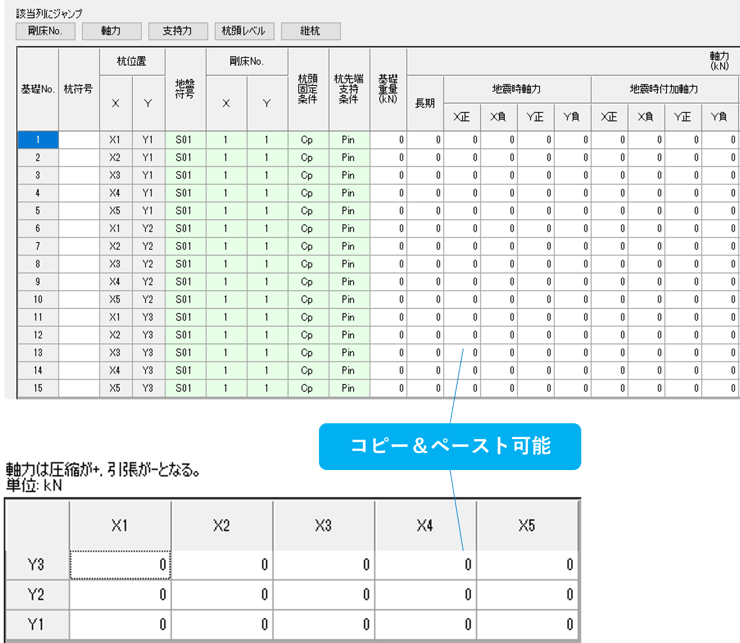Image resolution: width=740 pixels, height=643 pixels.
Task: Click the X5 column header in lower grid
Action: [x=527, y=525]
